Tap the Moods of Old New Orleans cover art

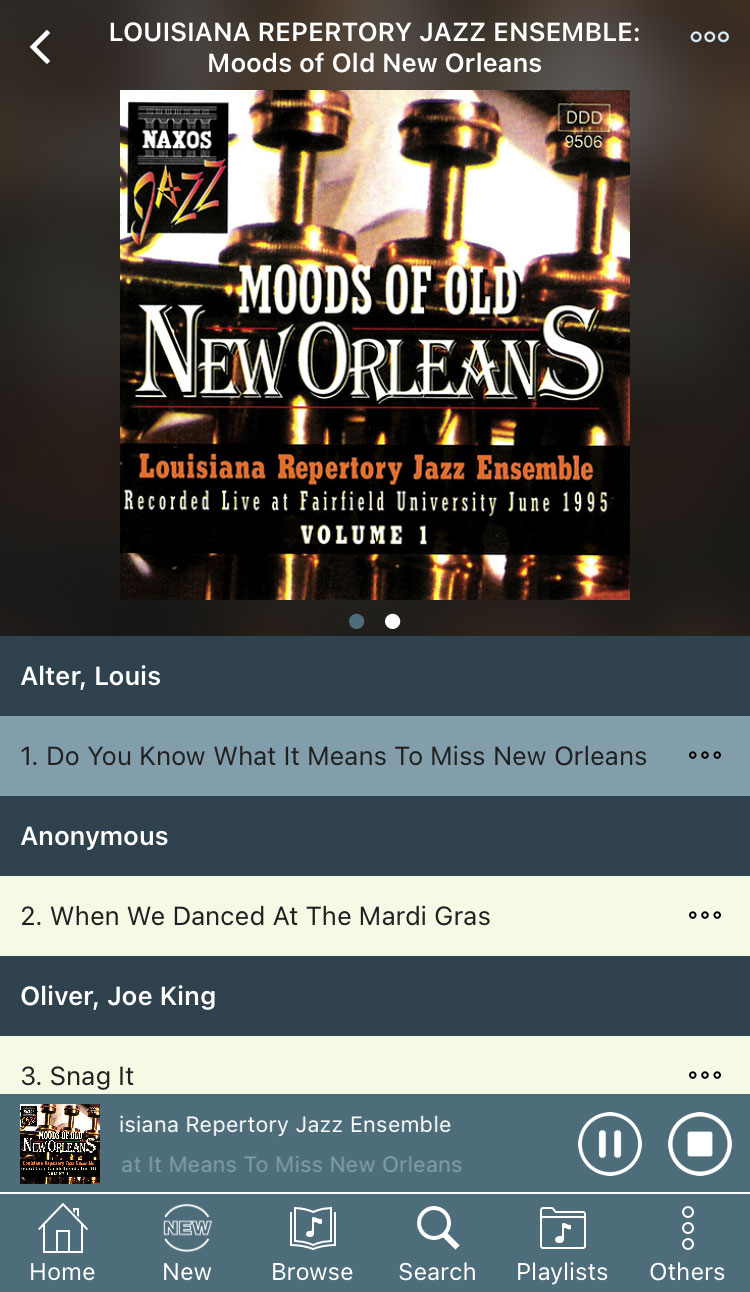click(x=375, y=345)
